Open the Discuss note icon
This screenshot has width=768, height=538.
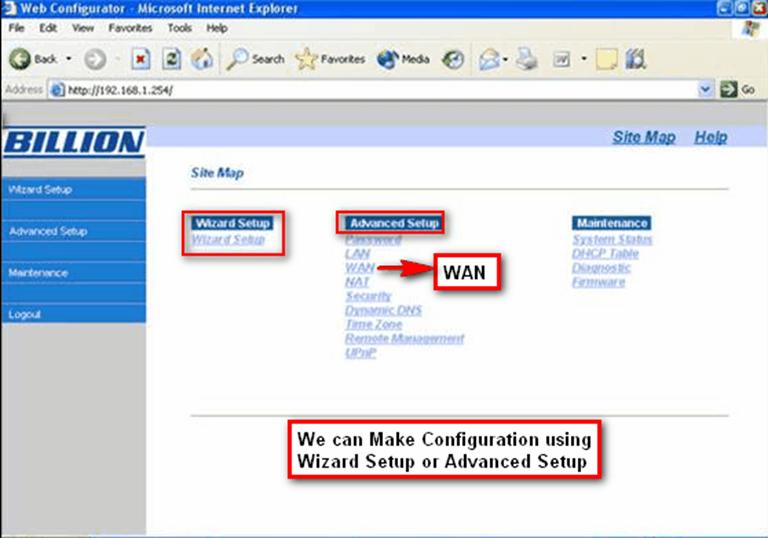tap(606, 60)
